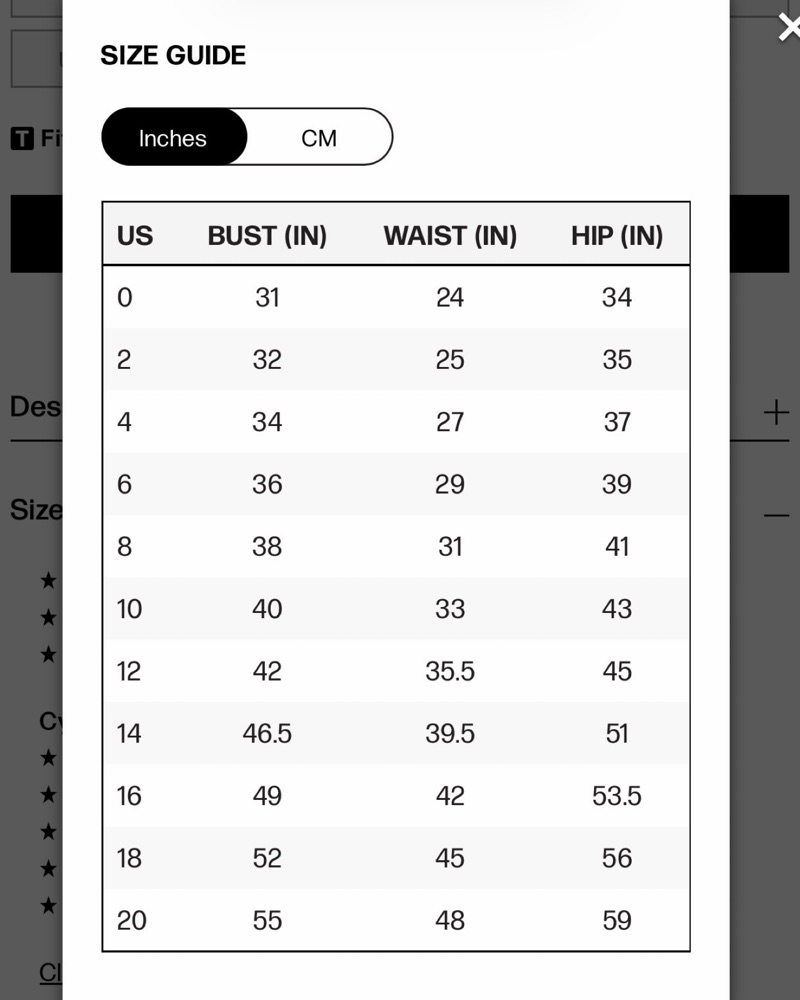The height and width of the screenshot is (1000, 800).
Task: Open the underlined link at bottom left
Action: click(51, 973)
